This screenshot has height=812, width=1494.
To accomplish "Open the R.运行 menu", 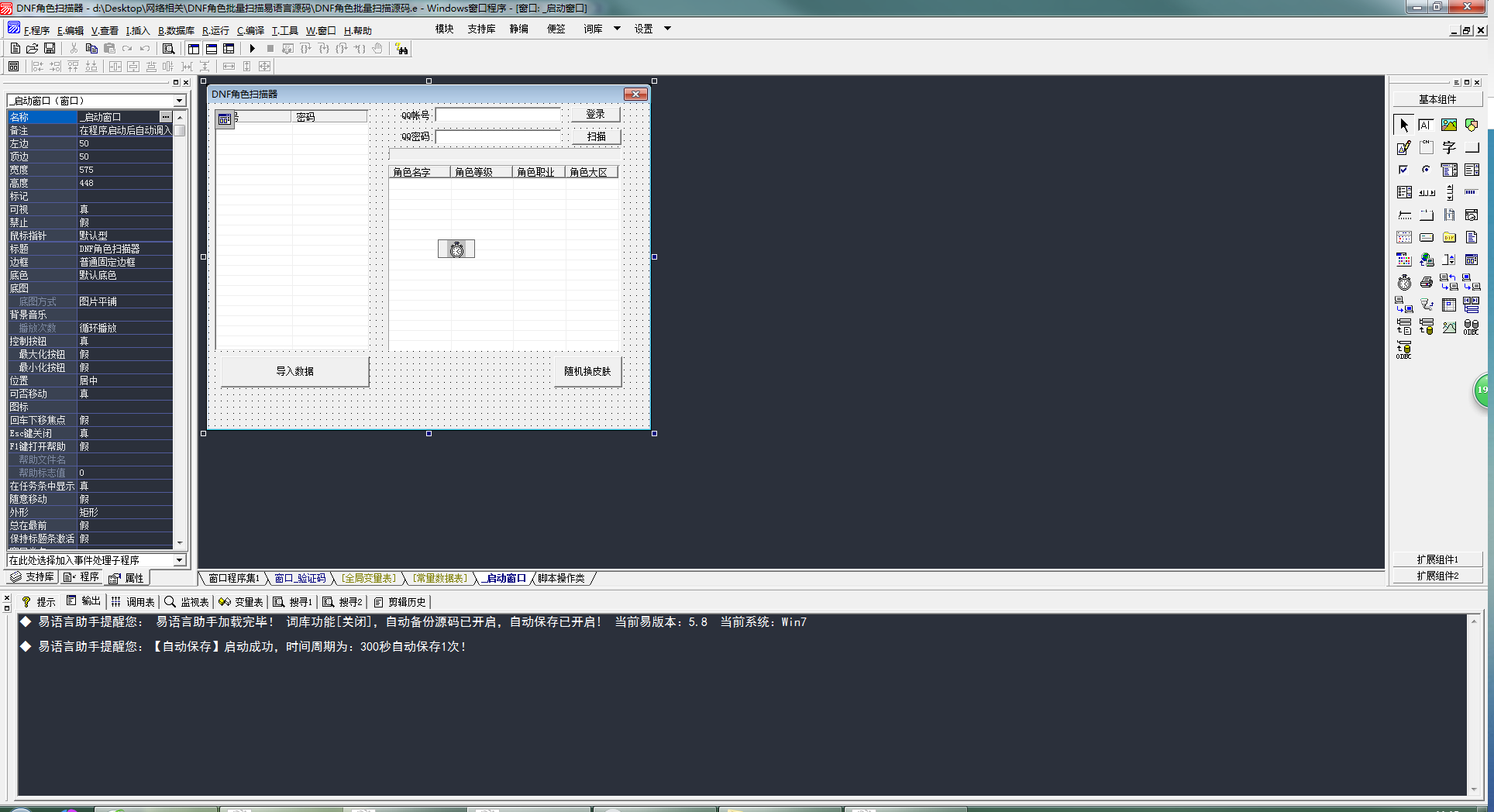I will 215,31.
